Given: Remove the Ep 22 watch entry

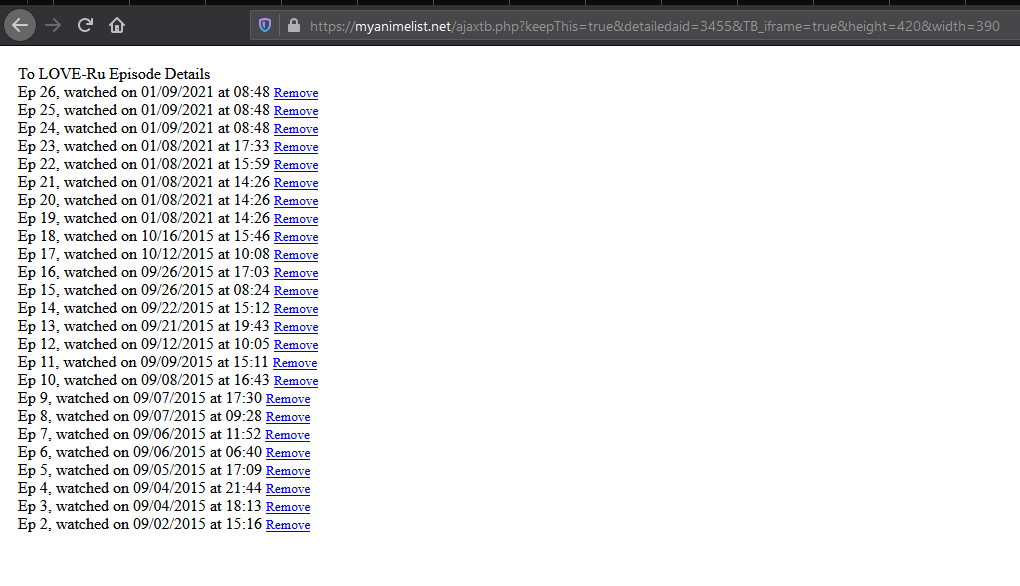Looking at the screenshot, I should coord(296,165).
